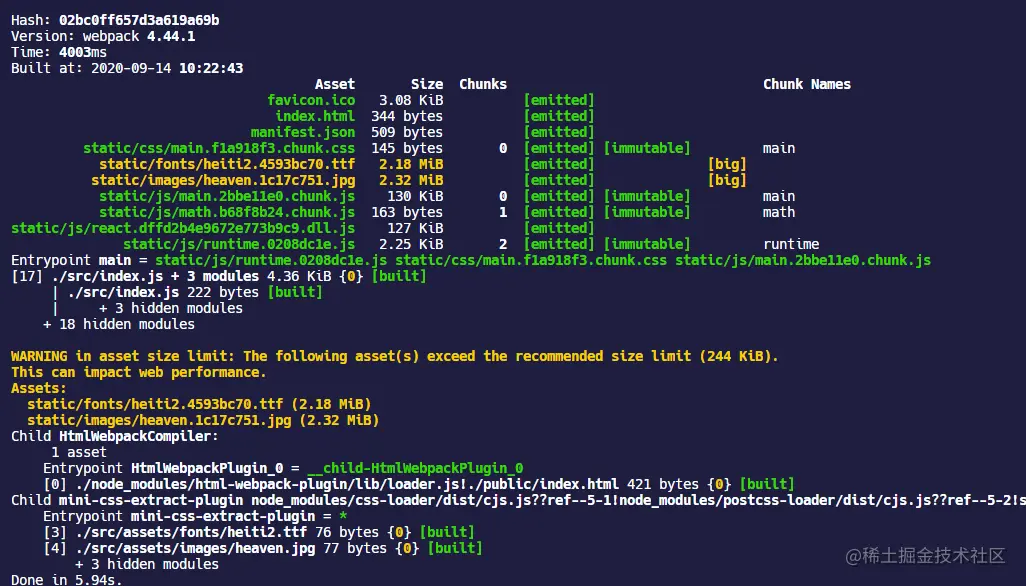Click the react dll.js asset name
This screenshot has width=1026, height=586.
pos(183,228)
